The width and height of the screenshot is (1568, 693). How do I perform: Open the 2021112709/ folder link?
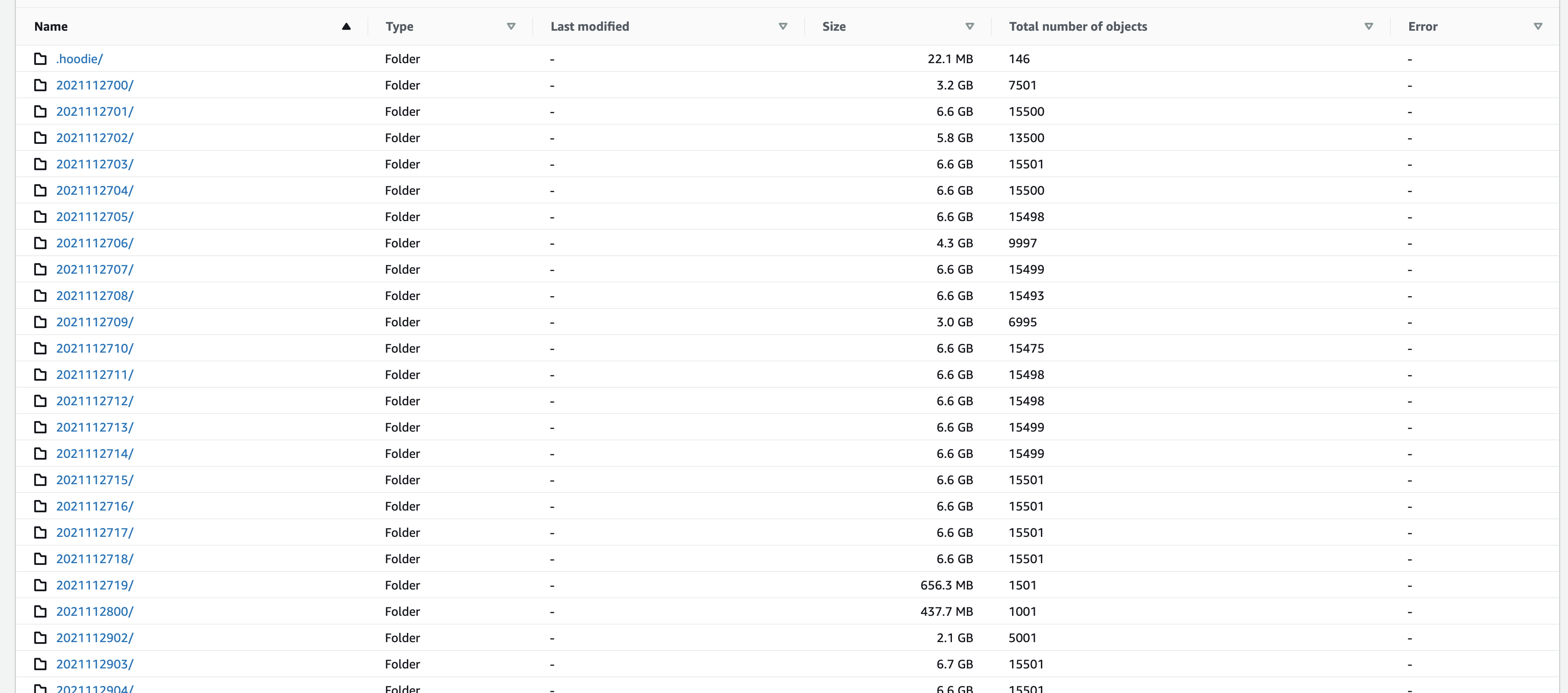pyautogui.click(x=94, y=322)
